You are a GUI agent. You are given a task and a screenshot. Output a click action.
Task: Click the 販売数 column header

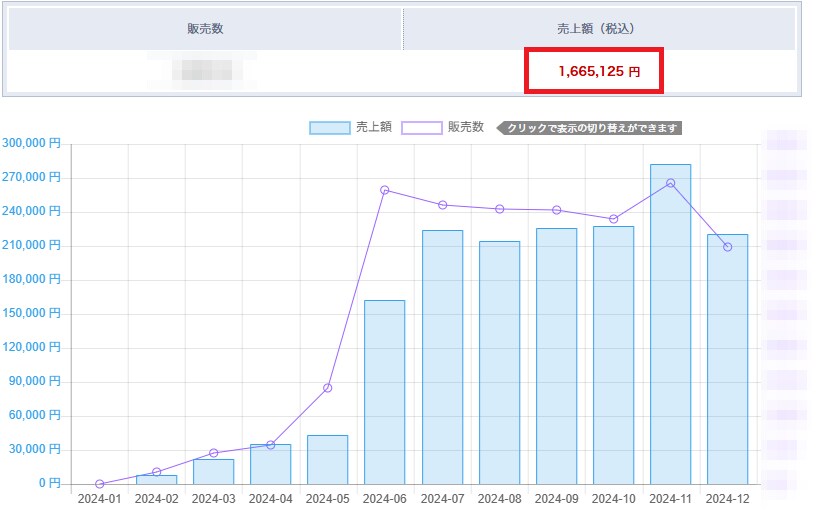[205, 29]
